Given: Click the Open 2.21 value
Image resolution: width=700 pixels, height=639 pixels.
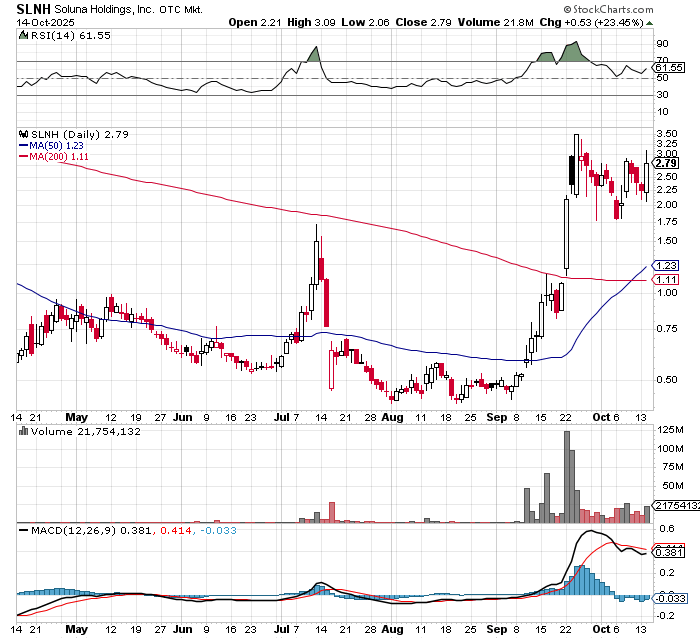Looking at the screenshot, I should 255,22.
